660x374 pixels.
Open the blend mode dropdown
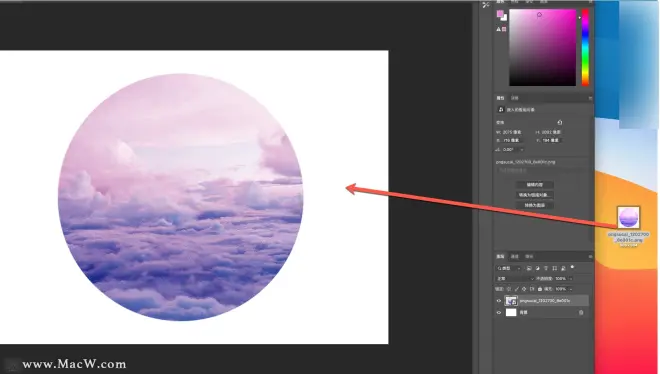tap(515, 279)
